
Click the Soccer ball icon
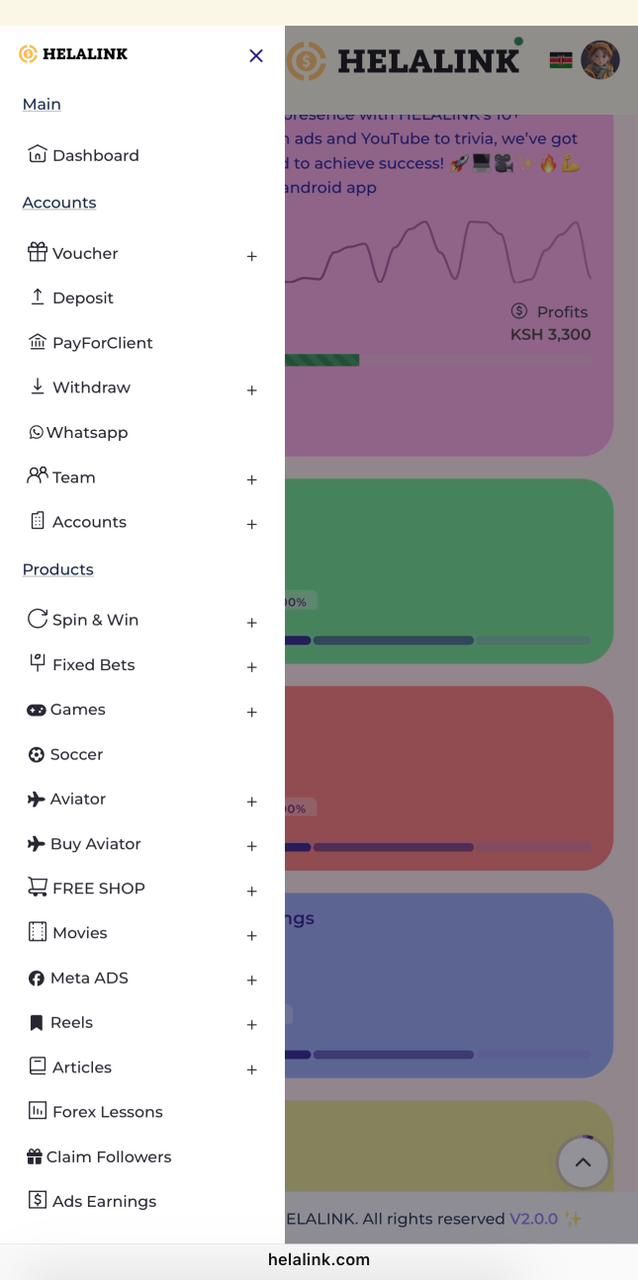(x=36, y=755)
